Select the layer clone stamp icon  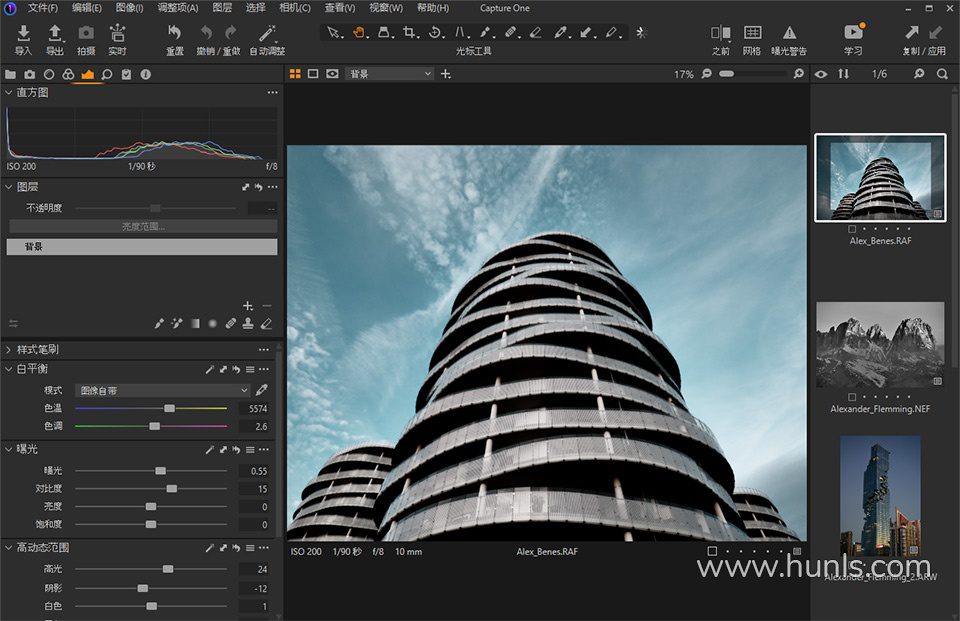pos(248,323)
